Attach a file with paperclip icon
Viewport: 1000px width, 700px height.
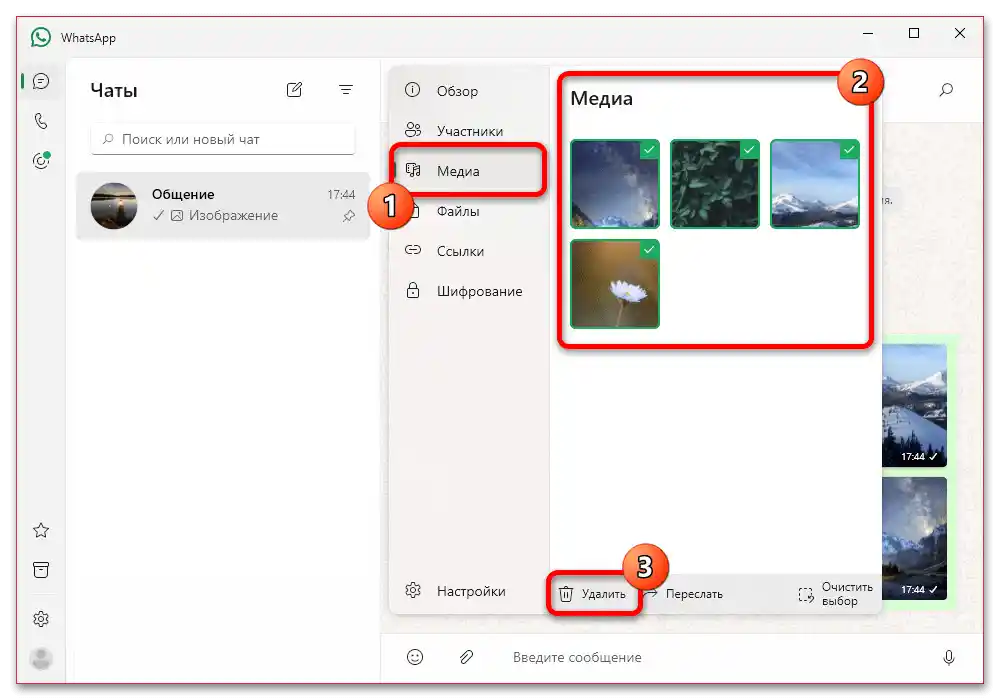click(x=466, y=657)
